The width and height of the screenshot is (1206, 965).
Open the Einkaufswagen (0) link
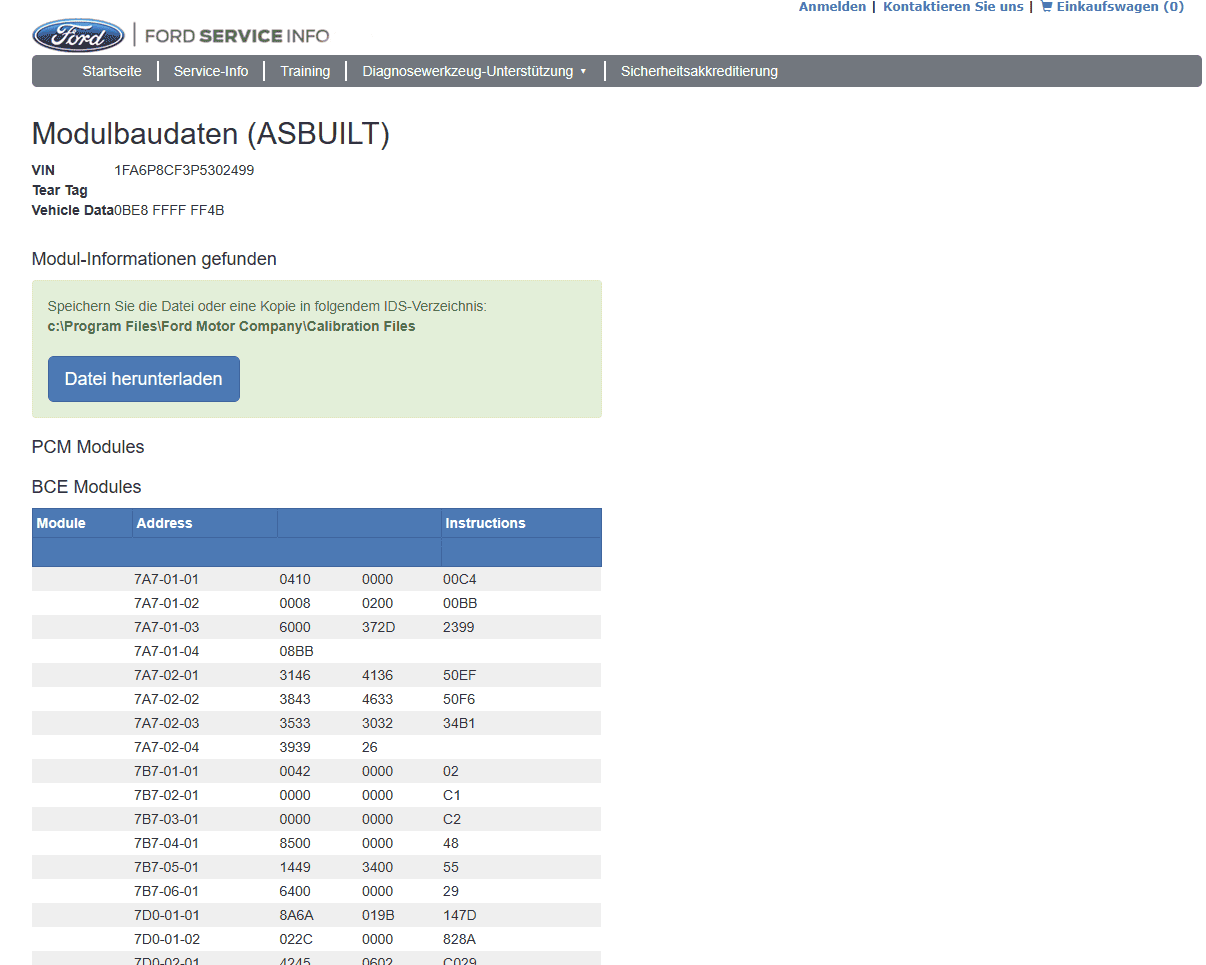(x=1120, y=6)
